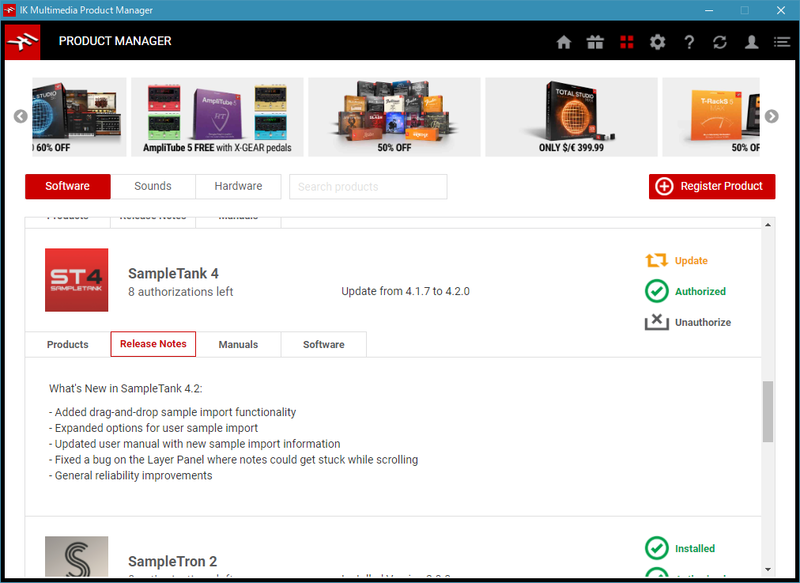Screen dimensions: 800x583
Task: Click SampleTank 4 update arrows icon
Action: tap(656, 261)
